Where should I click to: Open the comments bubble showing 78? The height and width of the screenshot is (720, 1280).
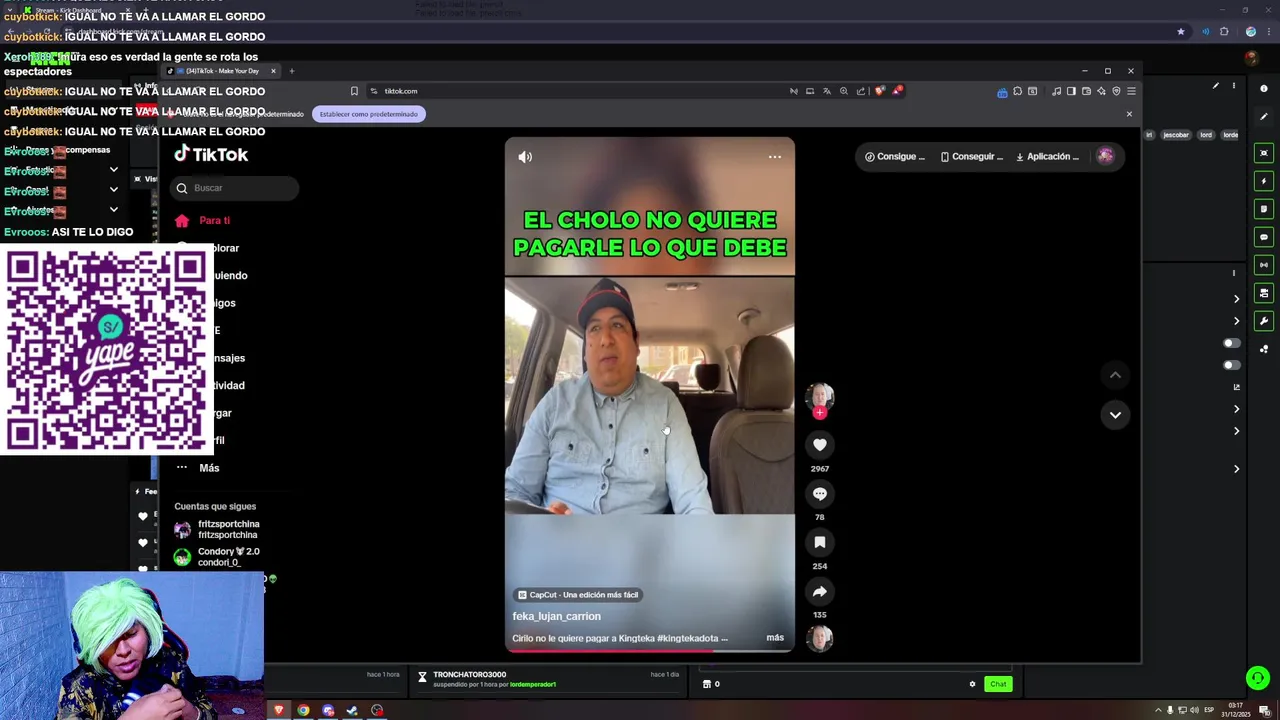[x=819, y=494]
